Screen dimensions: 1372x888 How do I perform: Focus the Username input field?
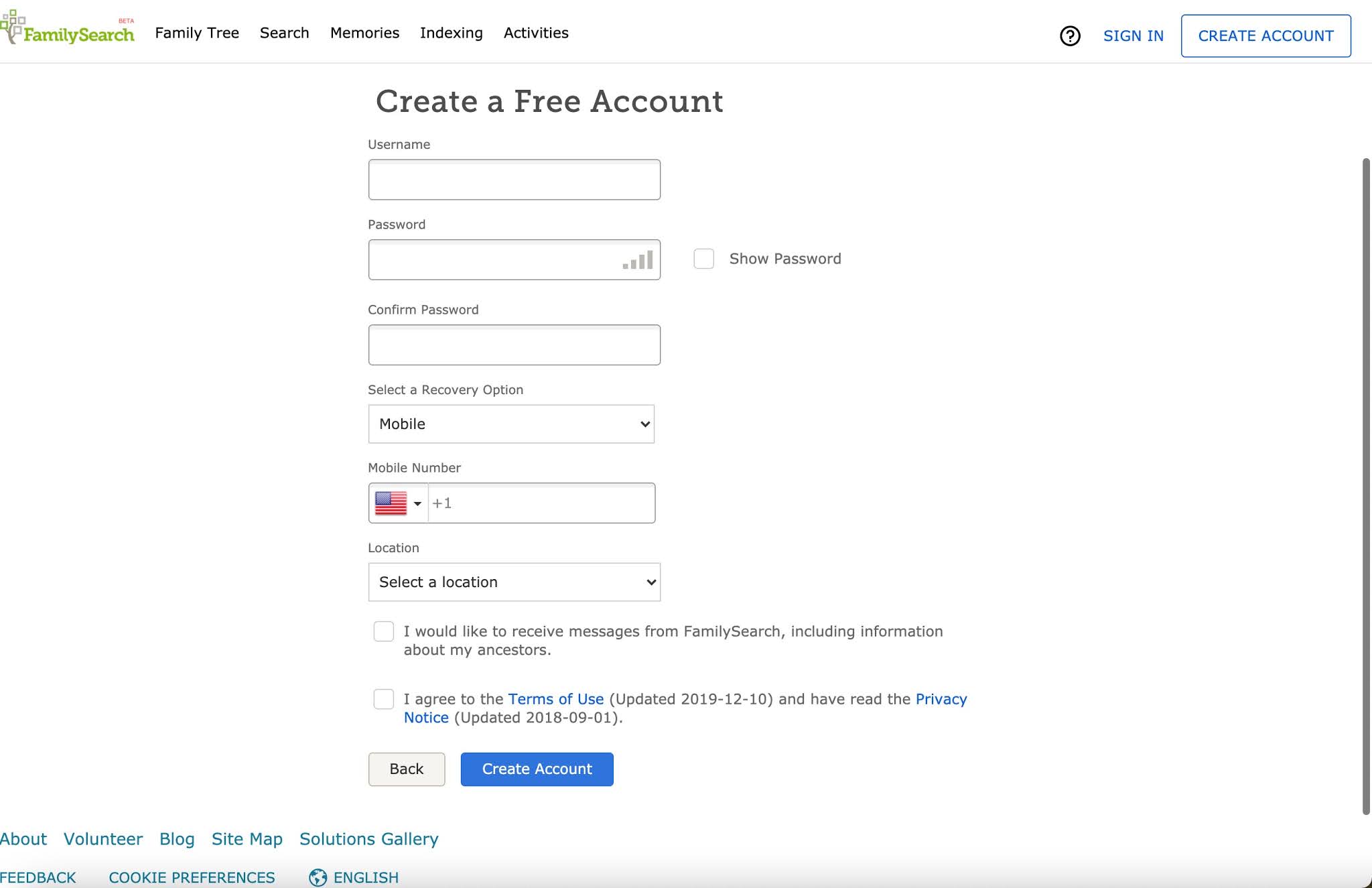514,180
